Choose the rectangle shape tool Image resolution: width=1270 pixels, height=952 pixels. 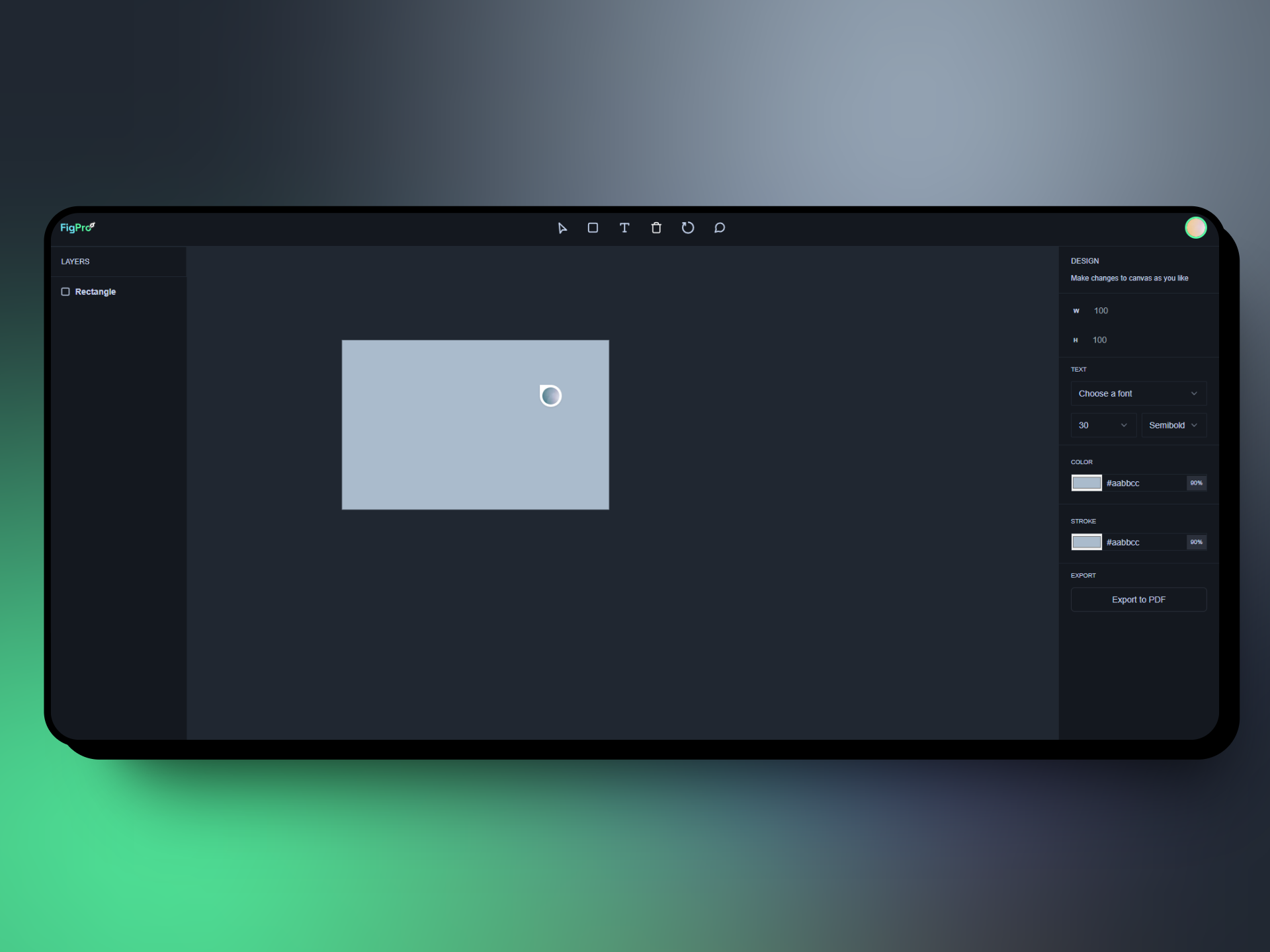593,228
